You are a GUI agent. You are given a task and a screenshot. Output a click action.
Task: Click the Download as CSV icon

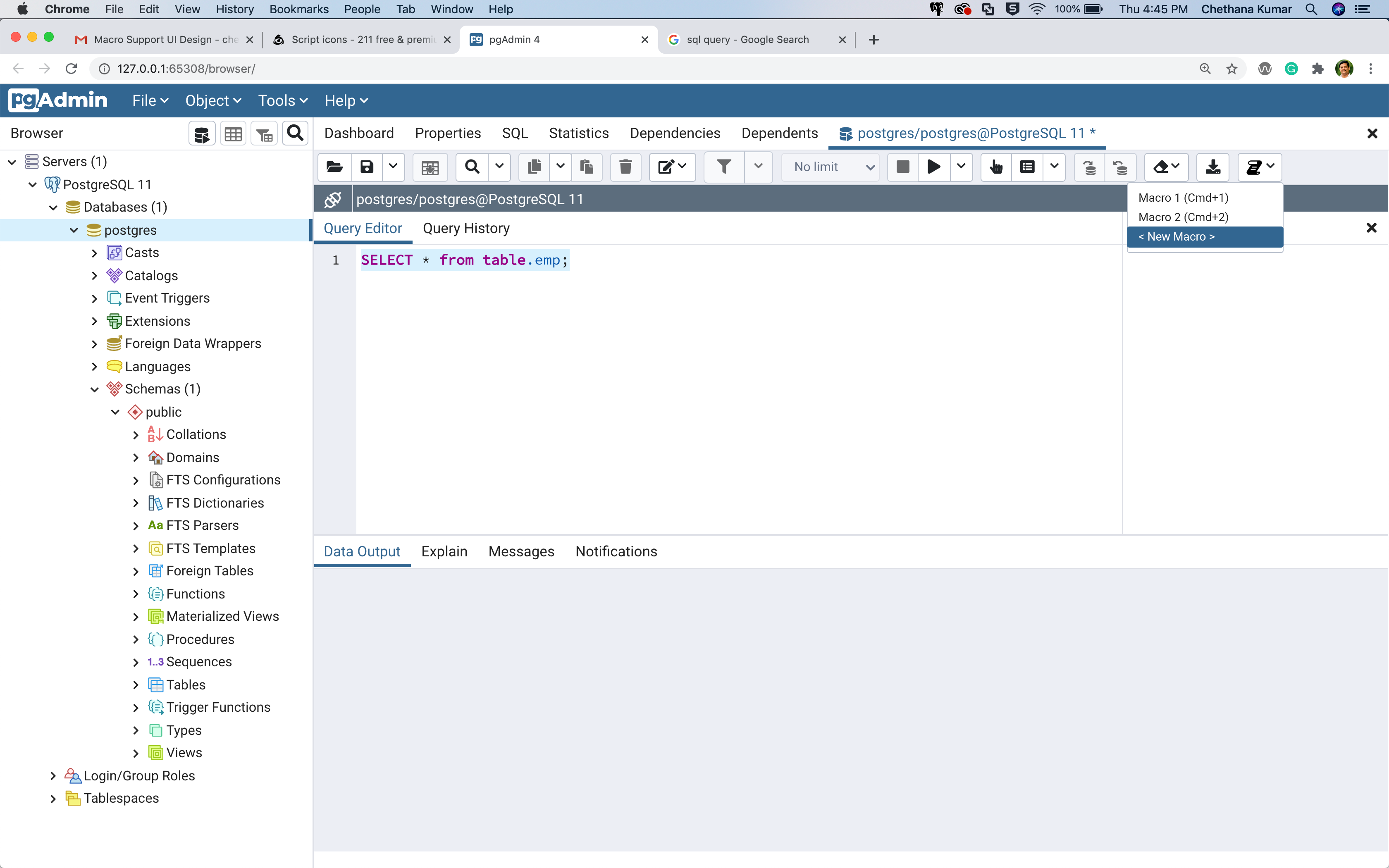[1212, 167]
